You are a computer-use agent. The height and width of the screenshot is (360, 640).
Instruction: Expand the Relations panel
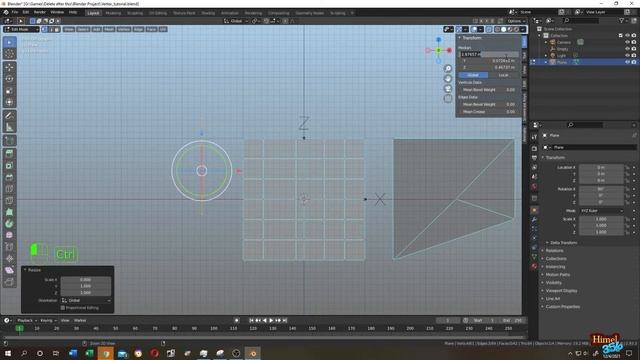point(554,251)
